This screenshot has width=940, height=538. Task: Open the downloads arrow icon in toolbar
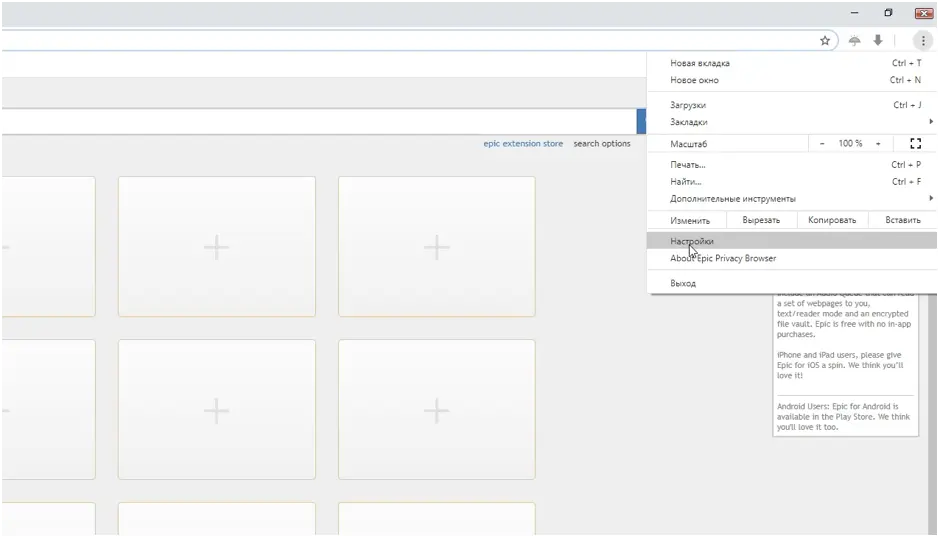coord(878,41)
